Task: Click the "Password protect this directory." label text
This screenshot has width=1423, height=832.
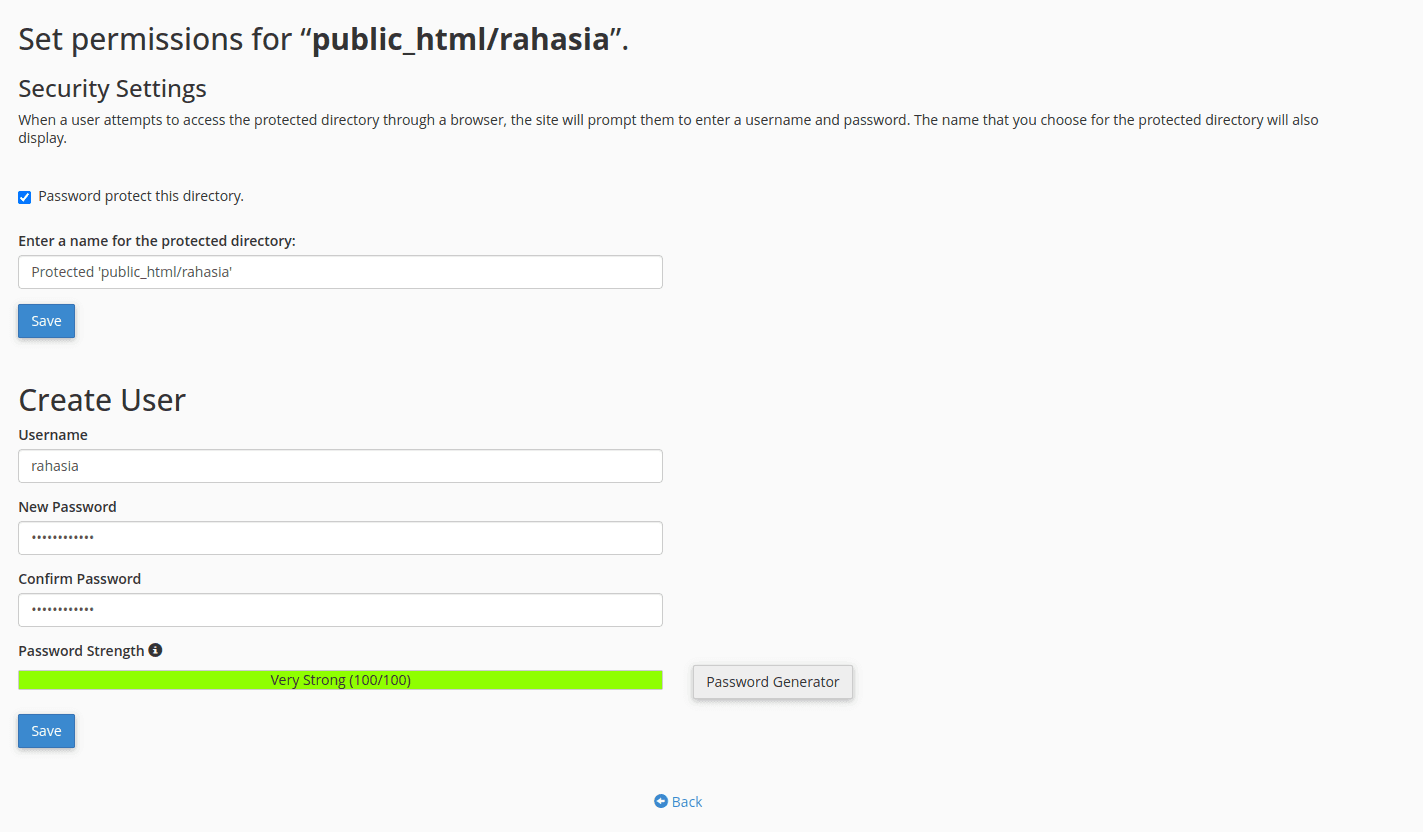Action: tap(141, 196)
